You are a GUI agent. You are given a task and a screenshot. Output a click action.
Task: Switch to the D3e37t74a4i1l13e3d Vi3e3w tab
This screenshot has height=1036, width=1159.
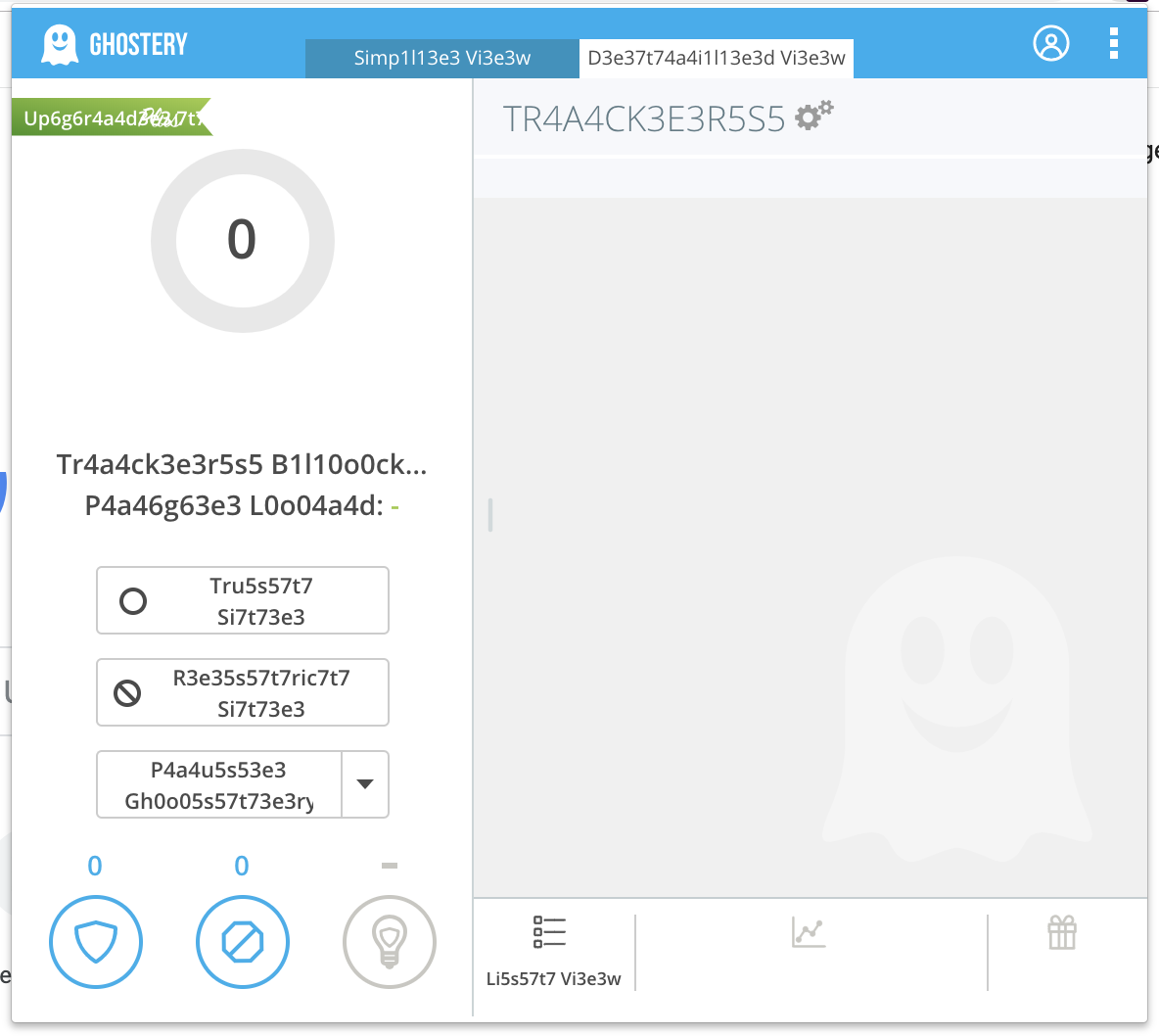coord(717,58)
